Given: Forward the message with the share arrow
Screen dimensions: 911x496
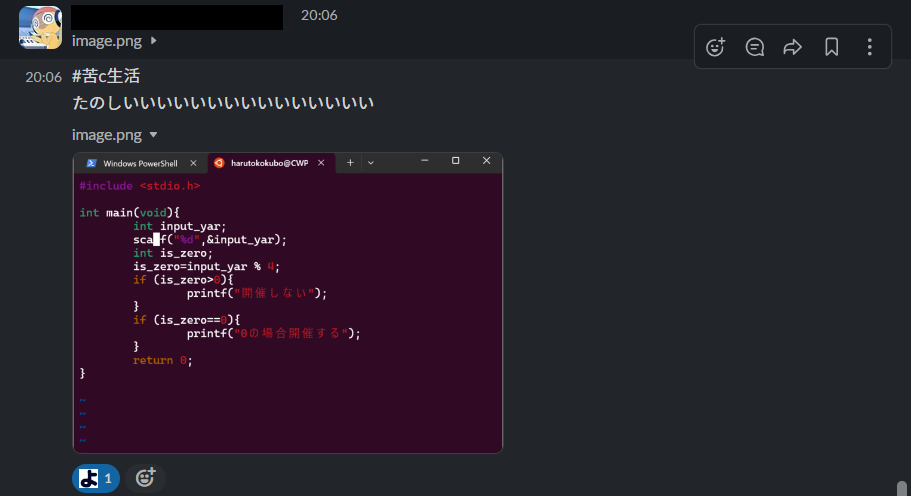Looking at the screenshot, I should pos(792,47).
